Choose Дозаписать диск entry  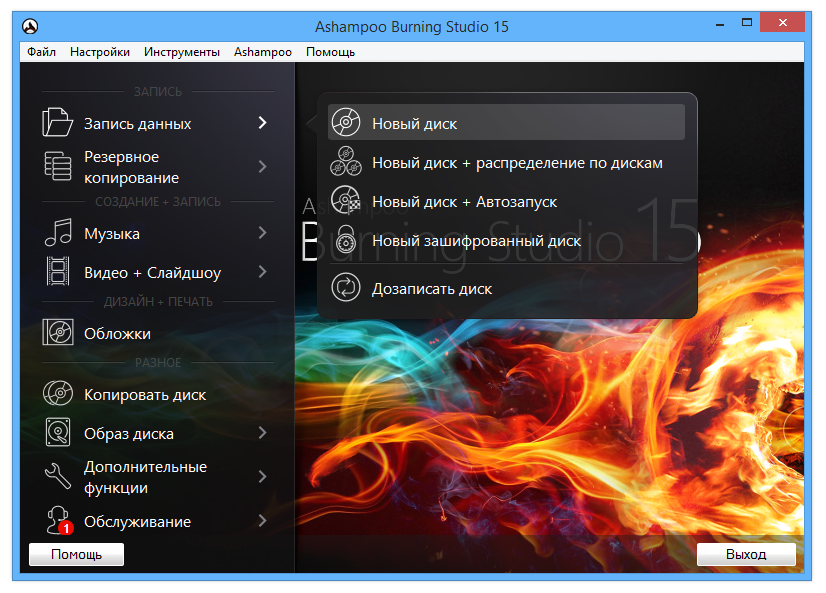coord(506,288)
